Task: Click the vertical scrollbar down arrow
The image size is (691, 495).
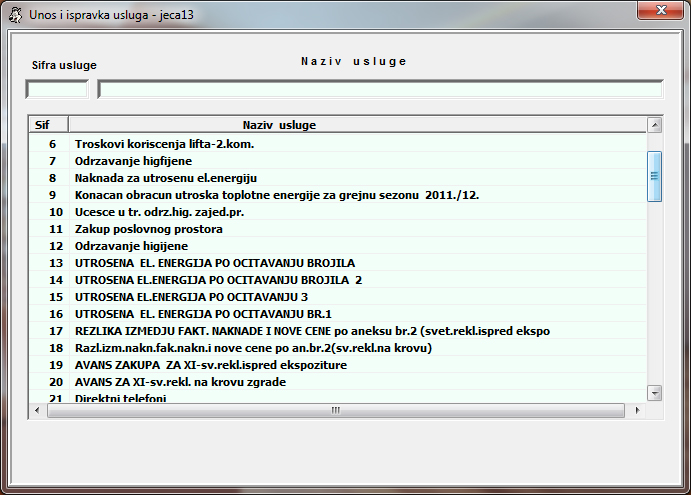Action: point(654,393)
